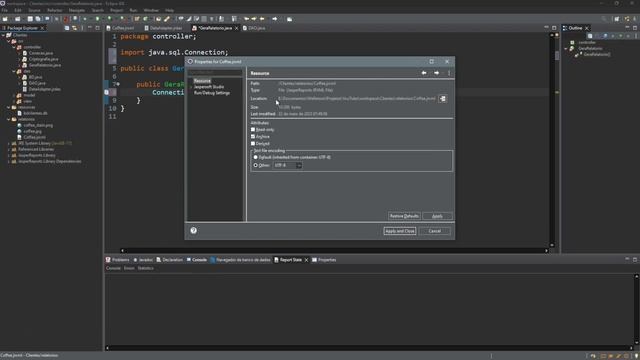Go forward in Properties page history

coord(436,73)
